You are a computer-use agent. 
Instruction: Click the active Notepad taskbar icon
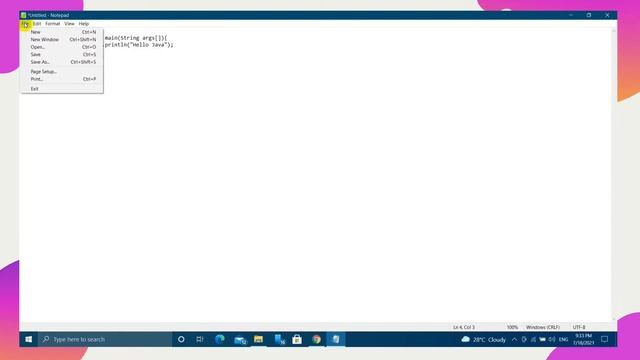pos(336,339)
